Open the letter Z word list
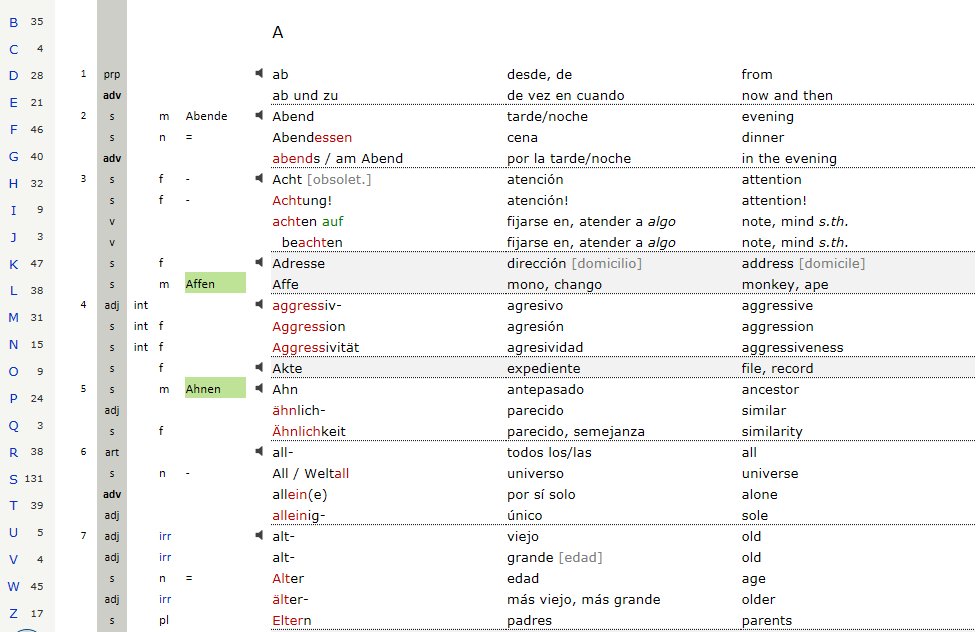This screenshot has height=632, width=976. point(14,613)
